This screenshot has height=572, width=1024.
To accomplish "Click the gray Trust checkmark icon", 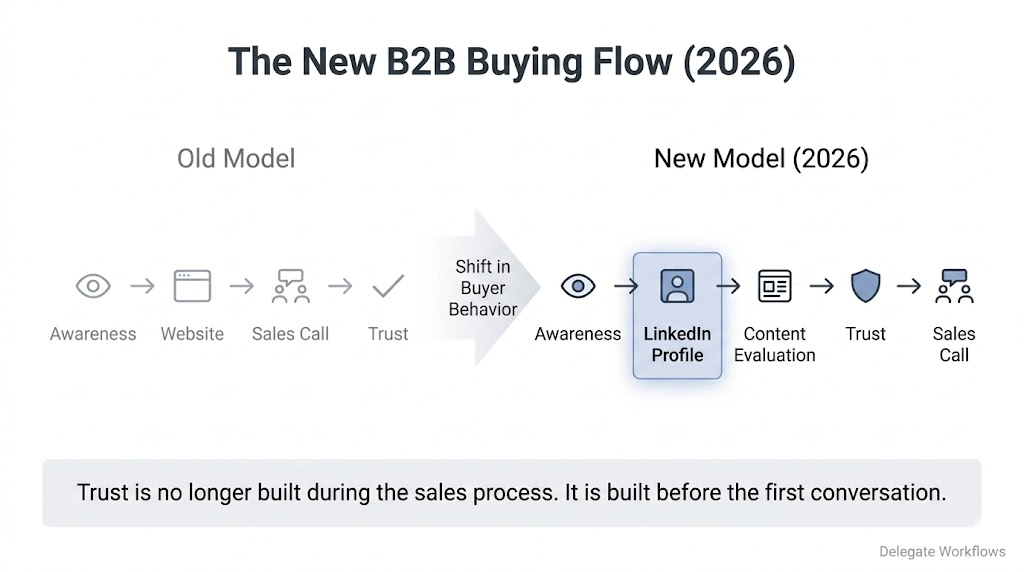I will 388,287.
